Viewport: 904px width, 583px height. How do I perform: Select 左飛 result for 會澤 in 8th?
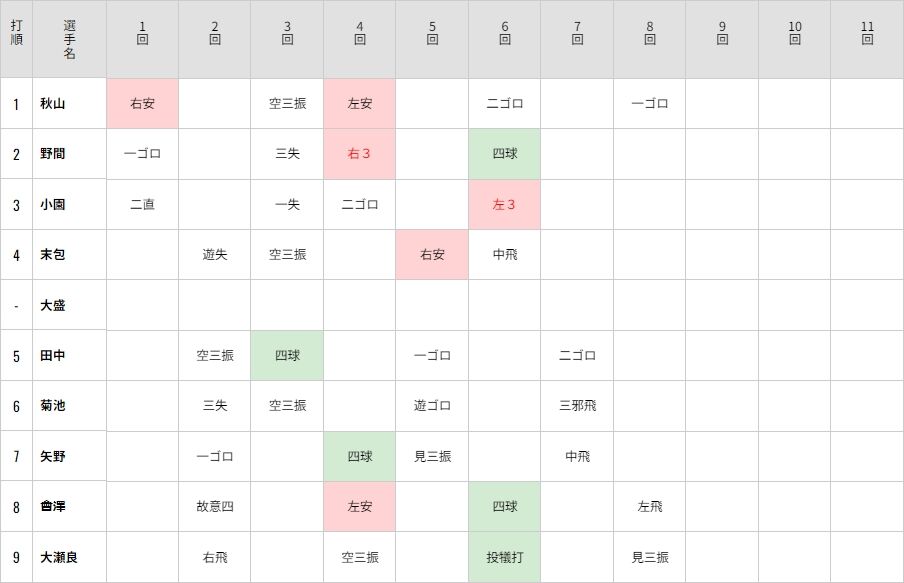coord(650,507)
